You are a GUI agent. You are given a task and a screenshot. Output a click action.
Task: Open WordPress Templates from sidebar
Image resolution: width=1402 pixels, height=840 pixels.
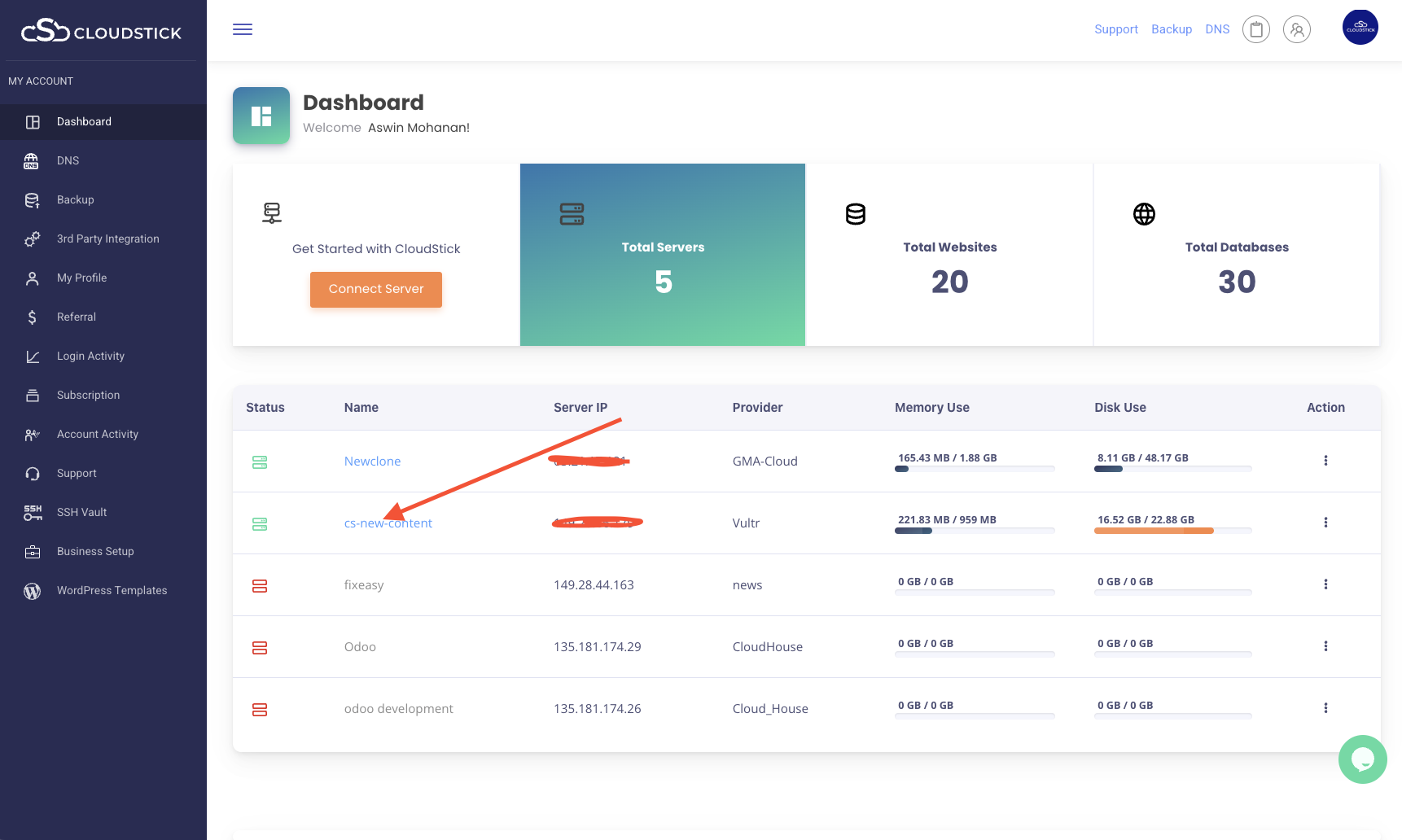(112, 591)
